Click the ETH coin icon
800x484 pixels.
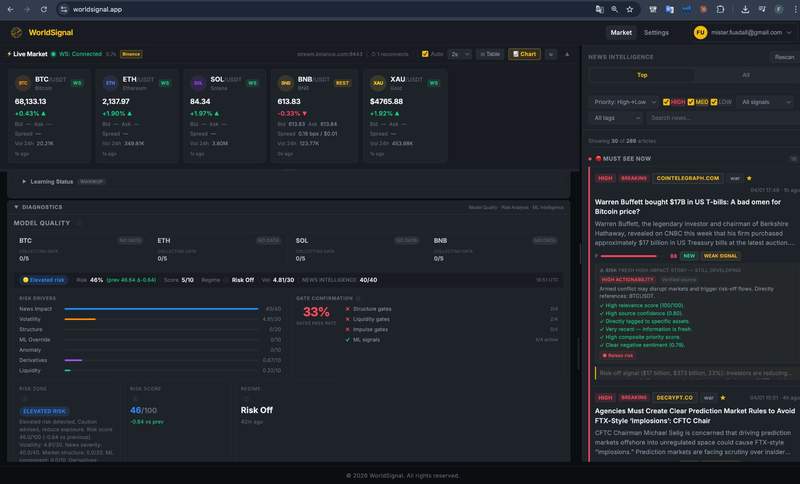pos(110,83)
